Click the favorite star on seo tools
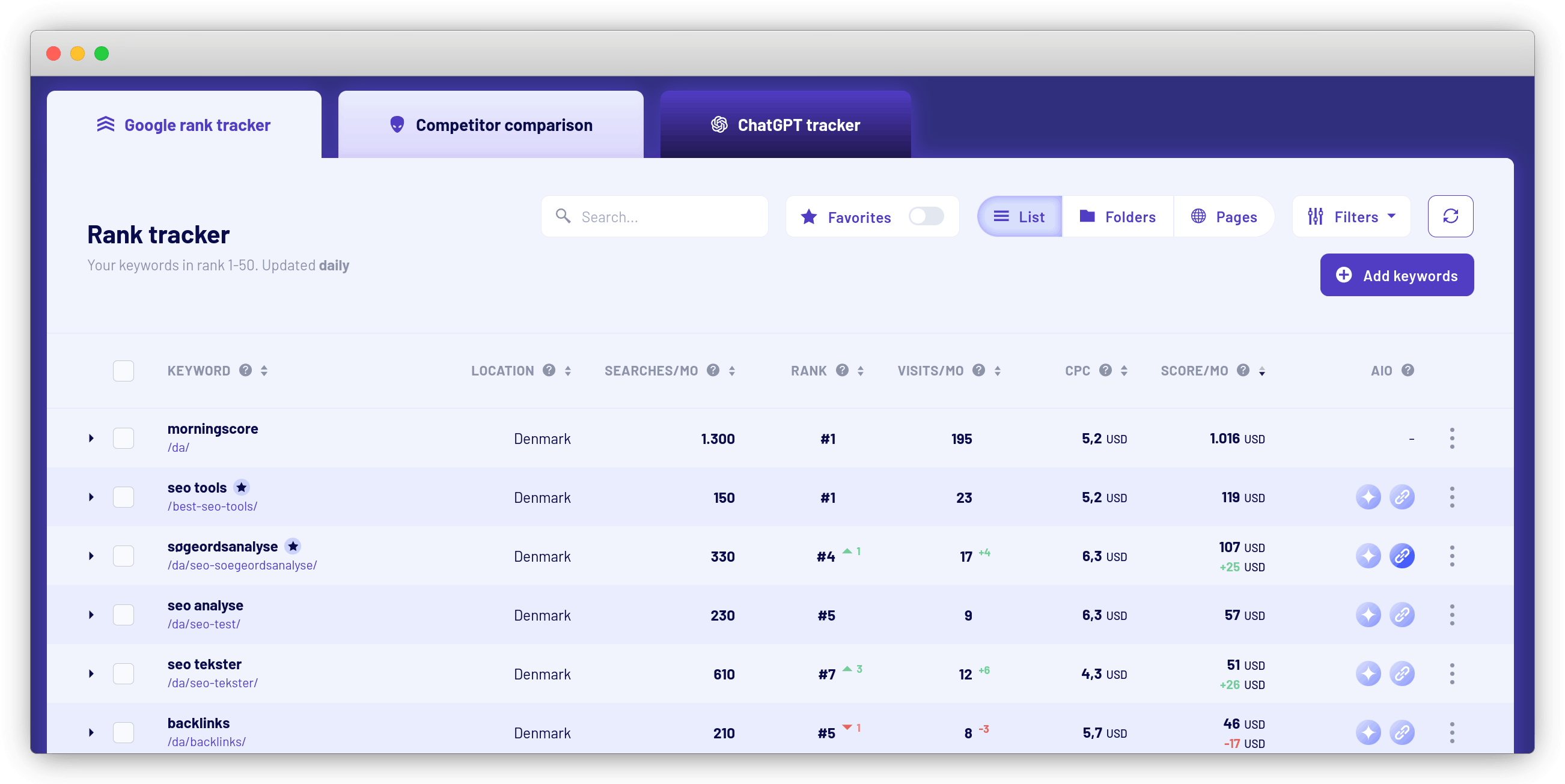The width and height of the screenshot is (1565, 784). pos(241,487)
